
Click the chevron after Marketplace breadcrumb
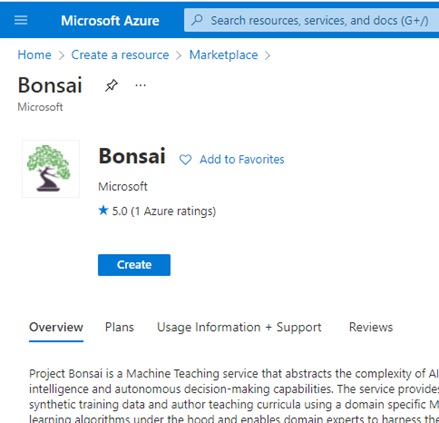(x=267, y=55)
